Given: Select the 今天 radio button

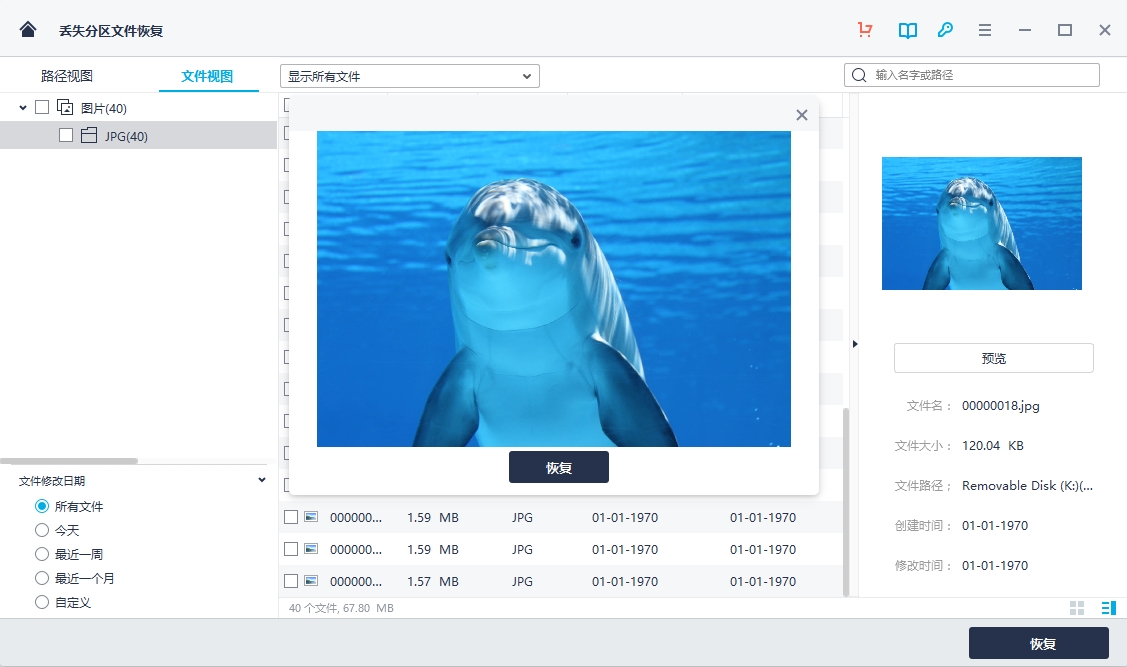Looking at the screenshot, I should pyautogui.click(x=42, y=530).
